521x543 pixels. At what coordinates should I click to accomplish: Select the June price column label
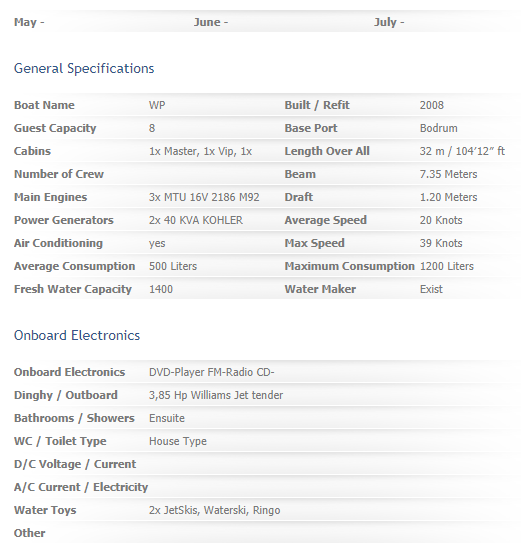click(x=211, y=22)
